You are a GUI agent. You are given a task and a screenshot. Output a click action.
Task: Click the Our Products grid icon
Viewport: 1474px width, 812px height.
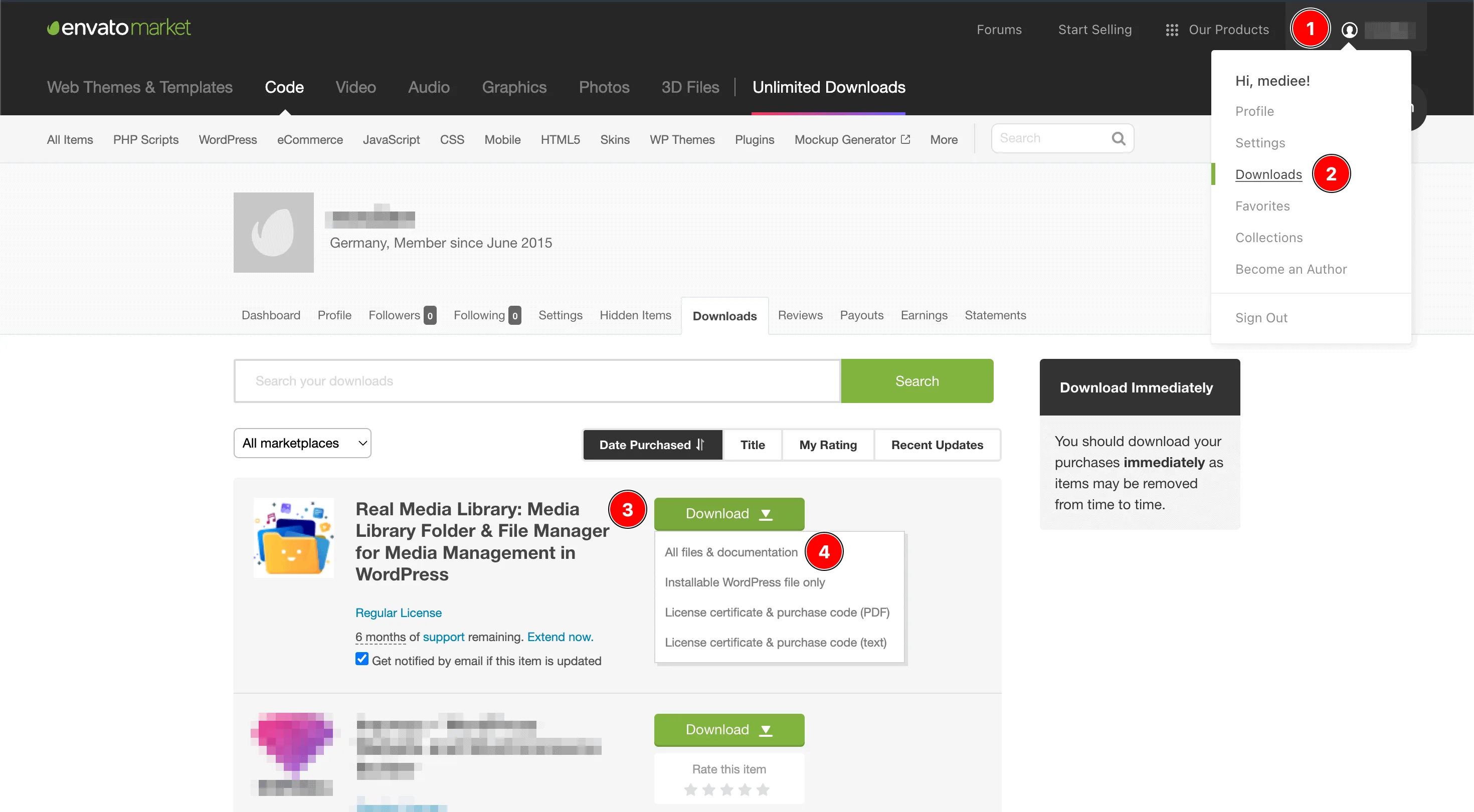pos(1171,30)
